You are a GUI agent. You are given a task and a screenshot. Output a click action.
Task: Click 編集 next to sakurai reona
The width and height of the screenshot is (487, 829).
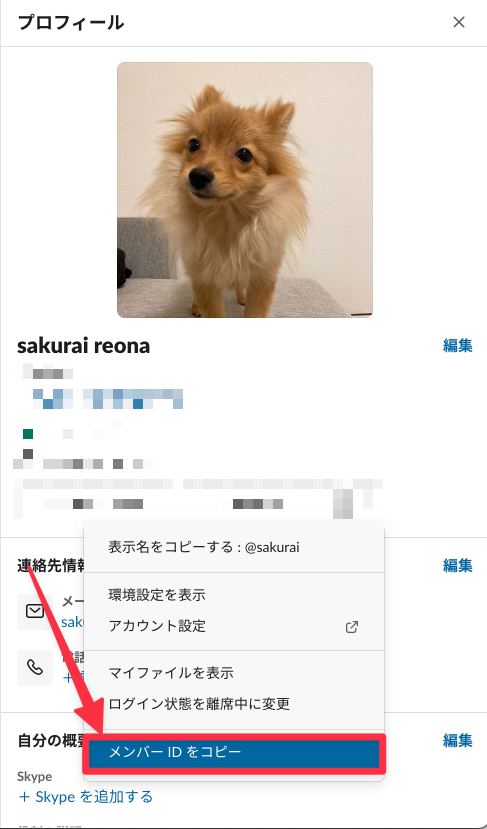457,345
